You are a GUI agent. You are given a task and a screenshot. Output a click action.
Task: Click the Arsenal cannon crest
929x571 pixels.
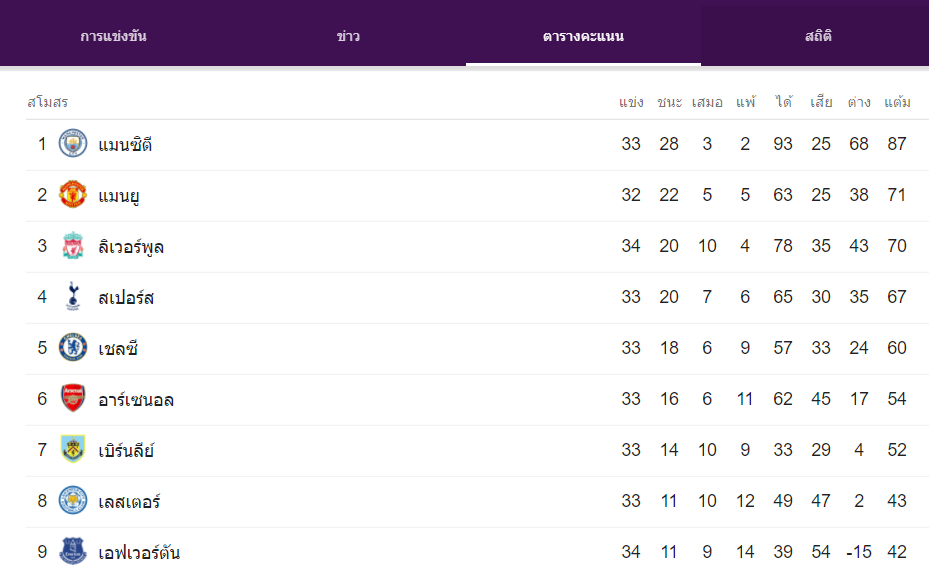point(73,398)
